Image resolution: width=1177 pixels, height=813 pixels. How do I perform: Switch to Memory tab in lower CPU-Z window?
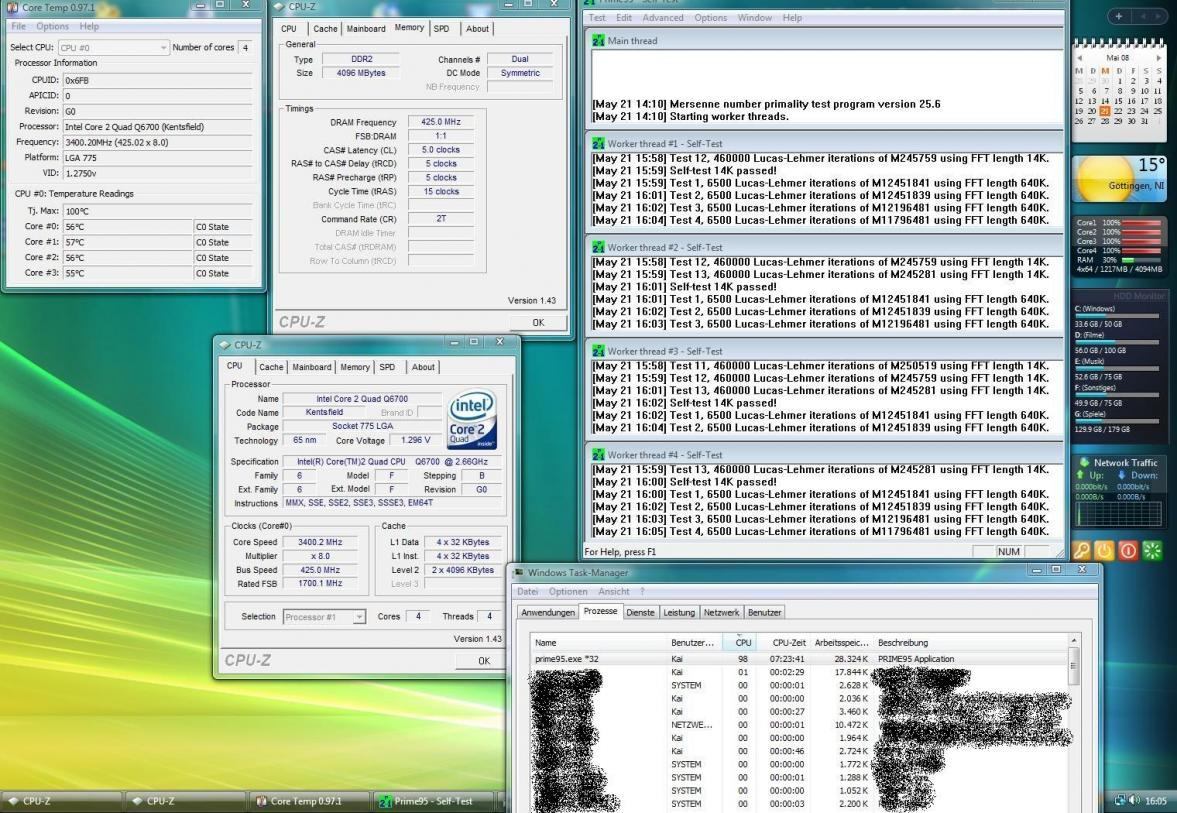click(355, 367)
